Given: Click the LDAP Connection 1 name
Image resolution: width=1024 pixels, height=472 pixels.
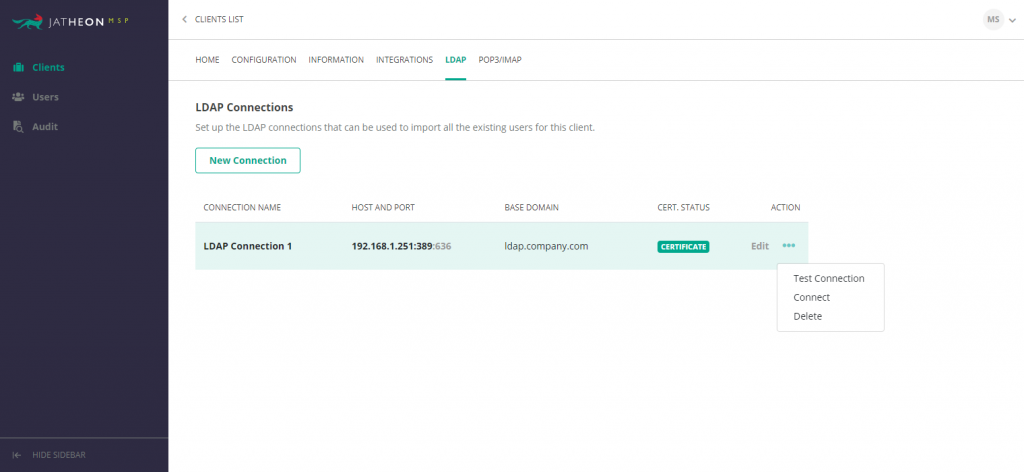Looking at the screenshot, I should pos(248,246).
